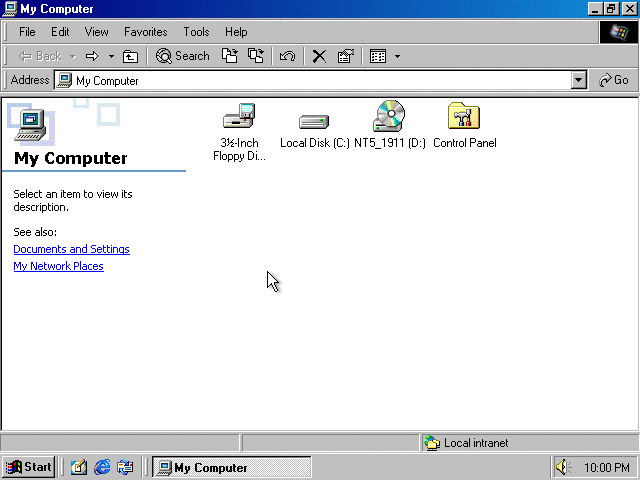640x480 pixels.
Task: Open the Documents and Settings link
Action: pos(71,249)
